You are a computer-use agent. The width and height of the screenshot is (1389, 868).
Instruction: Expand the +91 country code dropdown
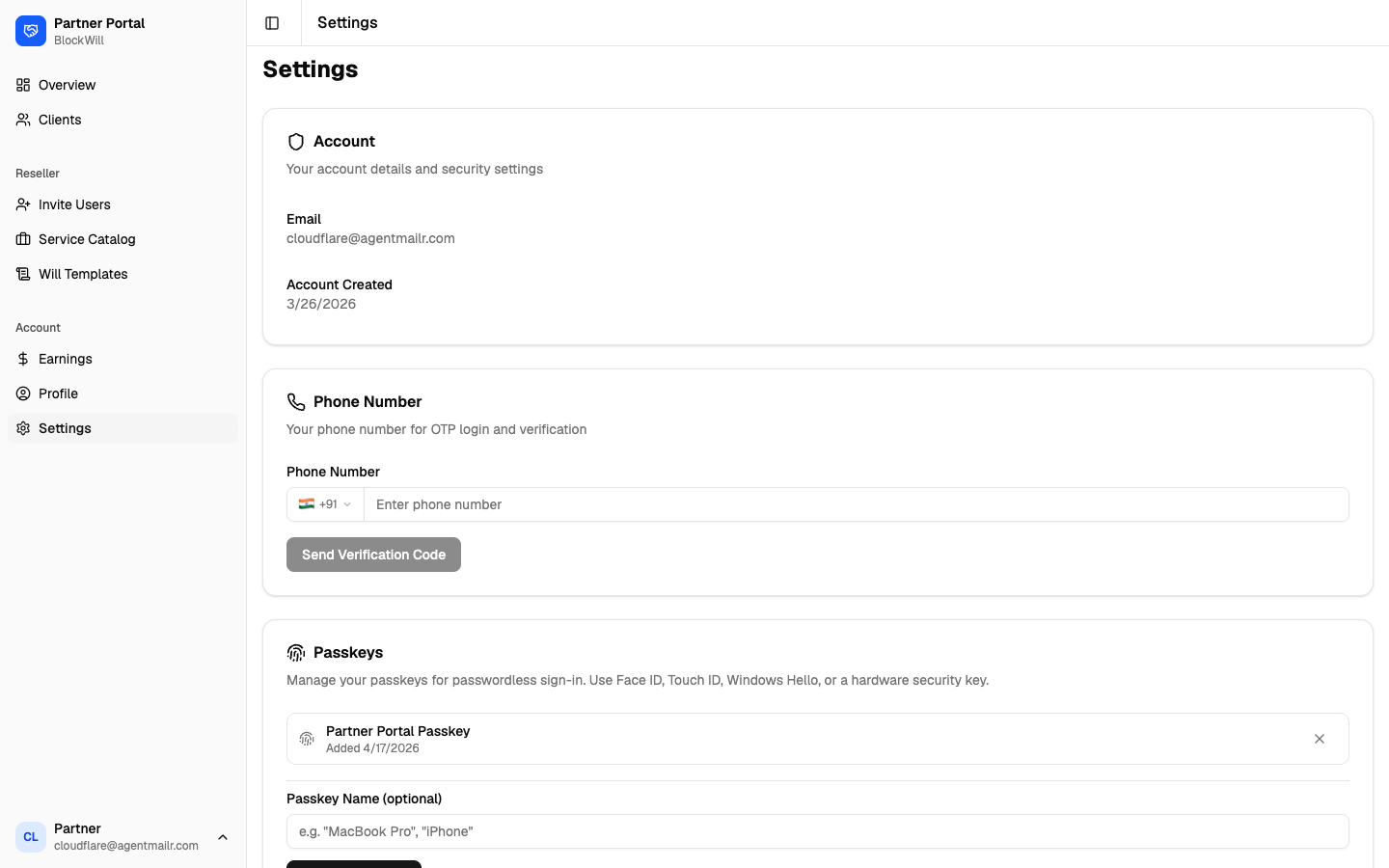[325, 504]
